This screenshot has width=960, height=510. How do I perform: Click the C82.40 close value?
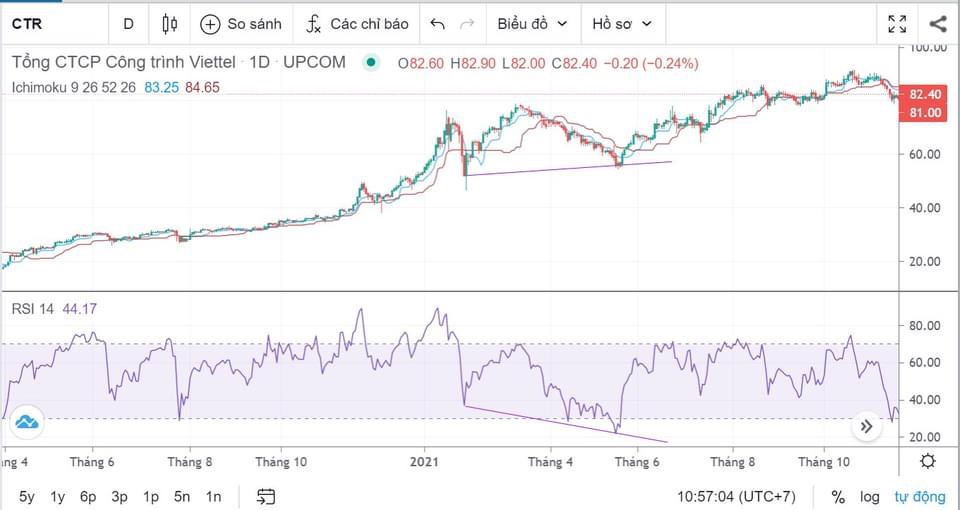pyautogui.click(x=574, y=62)
